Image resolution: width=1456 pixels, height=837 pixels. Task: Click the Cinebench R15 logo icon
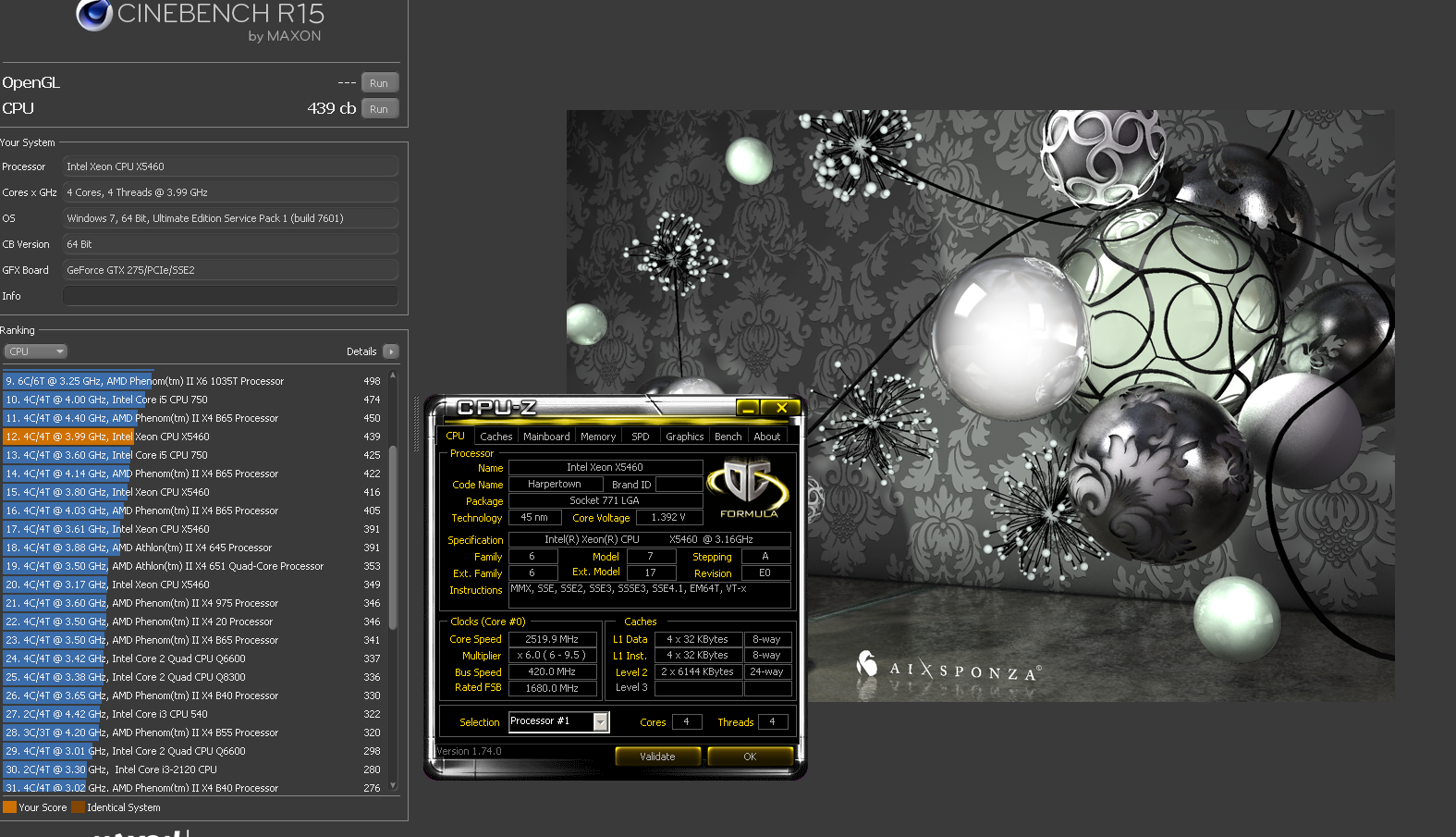[x=93, y=15]
